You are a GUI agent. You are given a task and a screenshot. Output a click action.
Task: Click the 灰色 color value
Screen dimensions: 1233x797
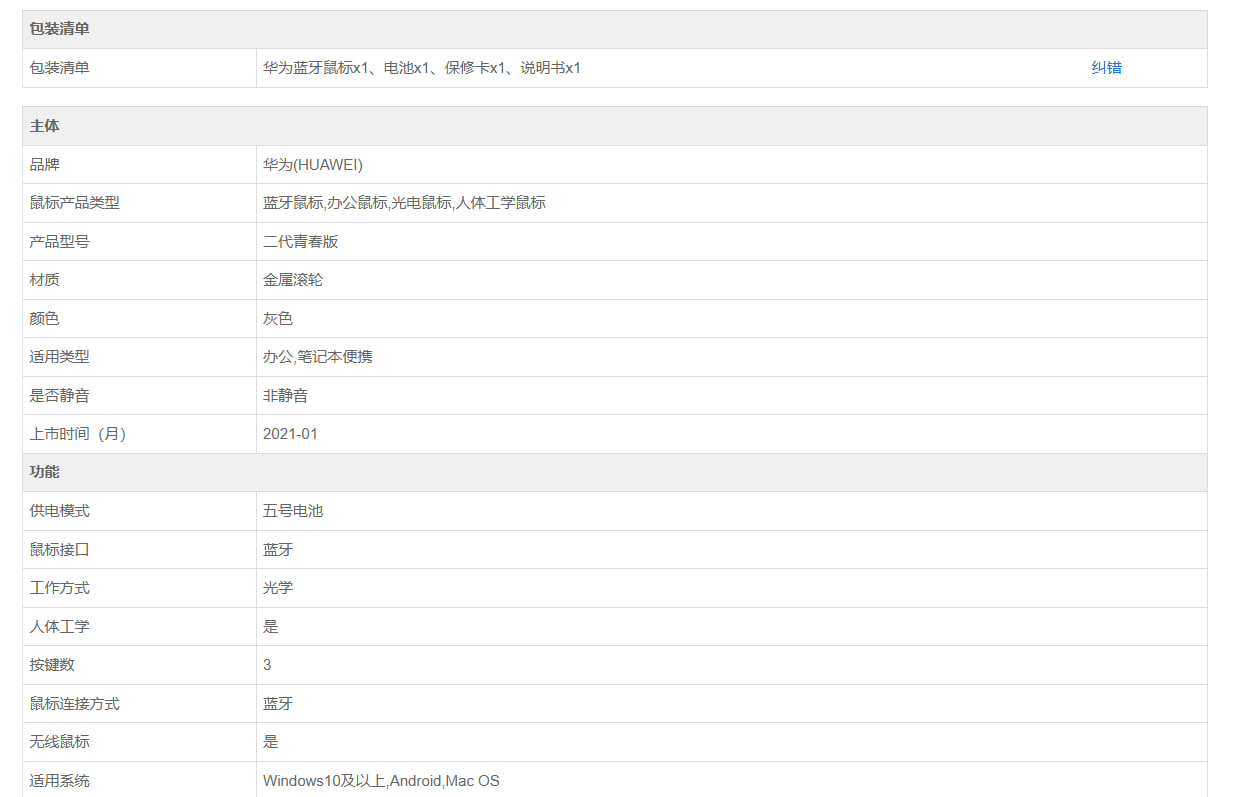tap(278, 318)
